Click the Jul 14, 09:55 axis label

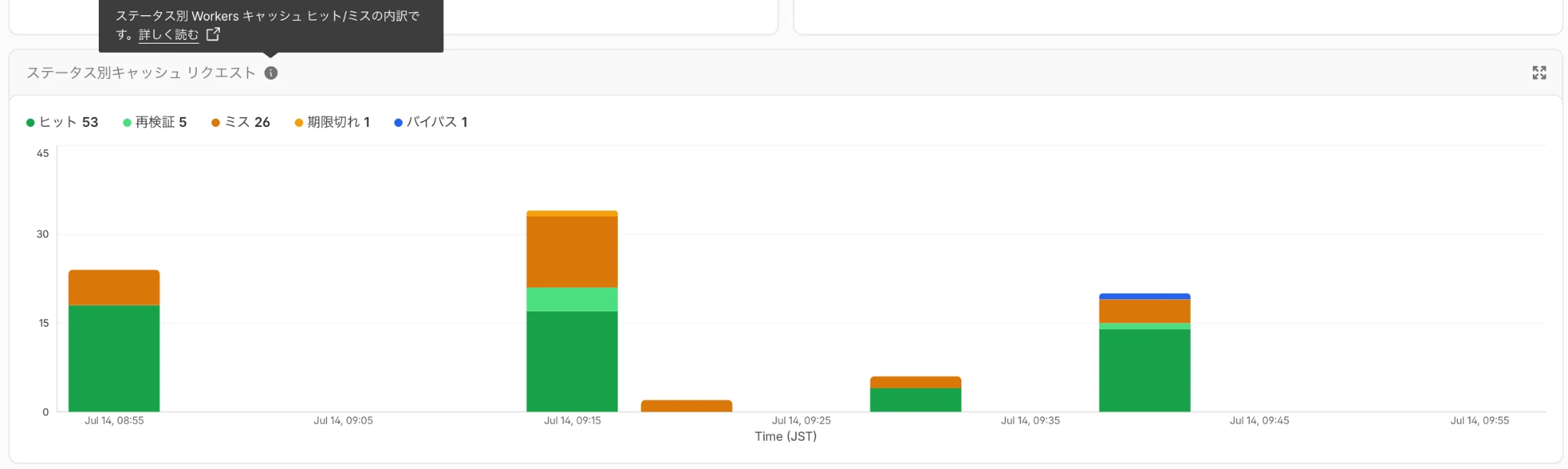click(1479, 420)
